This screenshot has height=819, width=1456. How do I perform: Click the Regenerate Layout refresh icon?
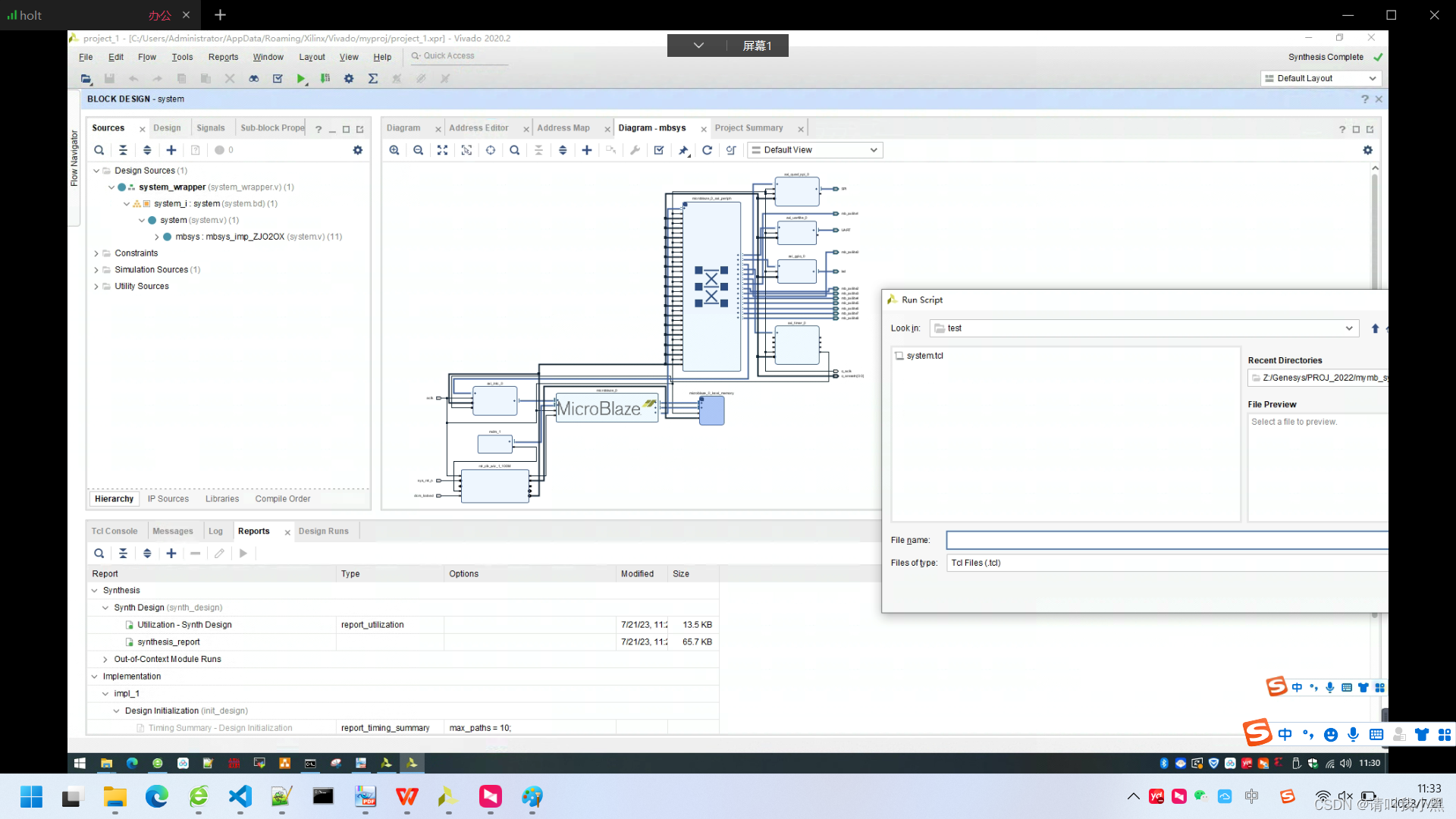point(707,150)
